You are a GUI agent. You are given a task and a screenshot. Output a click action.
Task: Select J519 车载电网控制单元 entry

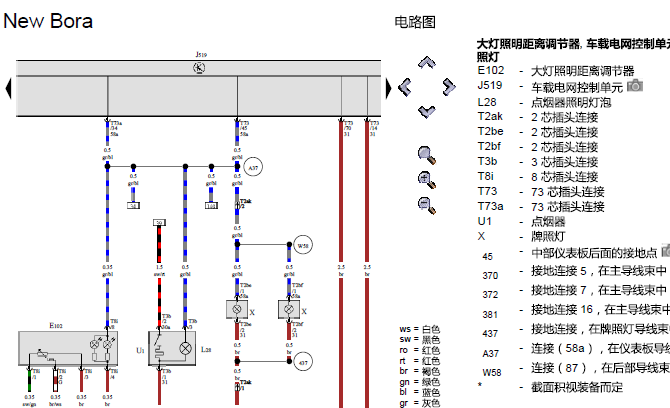550,87
